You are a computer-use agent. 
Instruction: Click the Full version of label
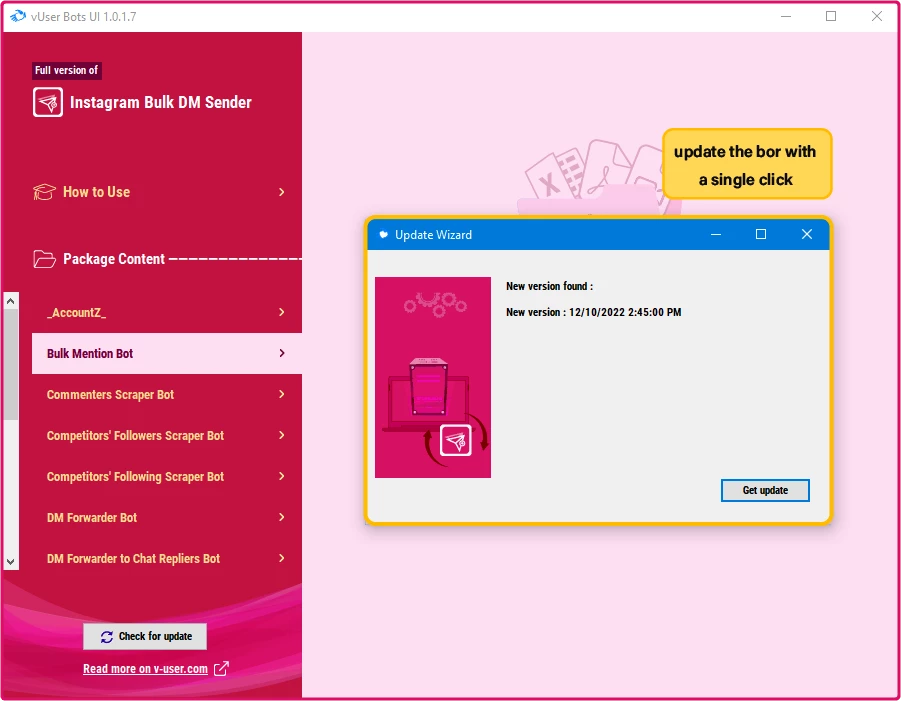pyautogui.click(x=67, y=70)
